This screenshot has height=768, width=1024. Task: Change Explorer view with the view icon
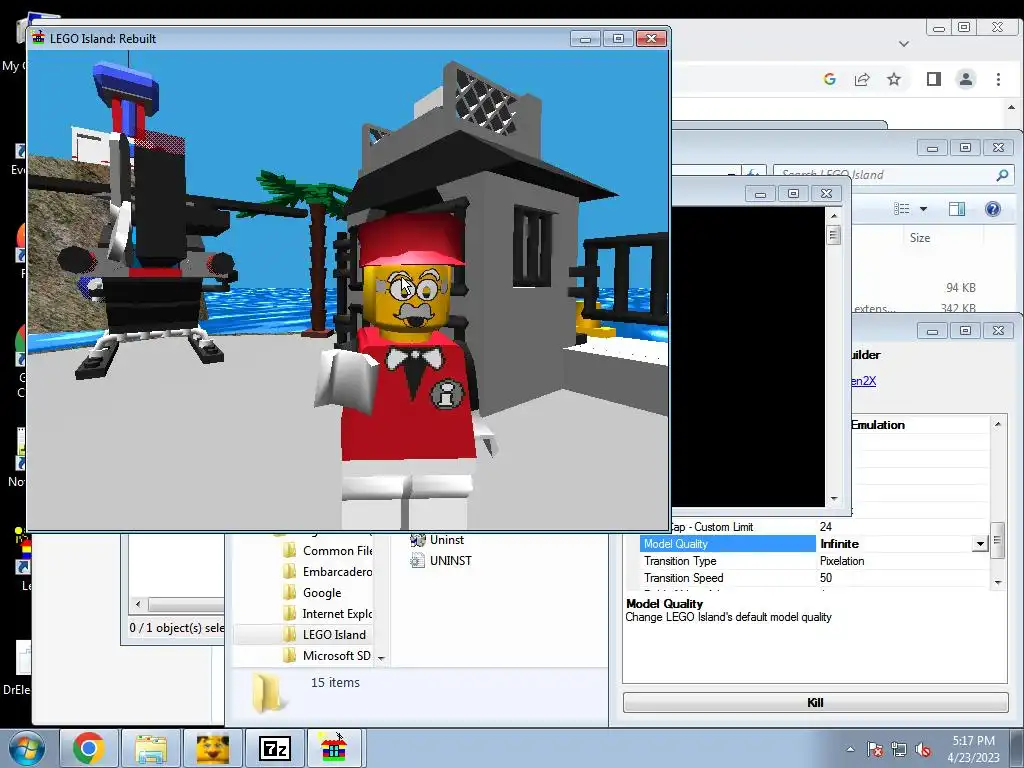click(902, 208)
